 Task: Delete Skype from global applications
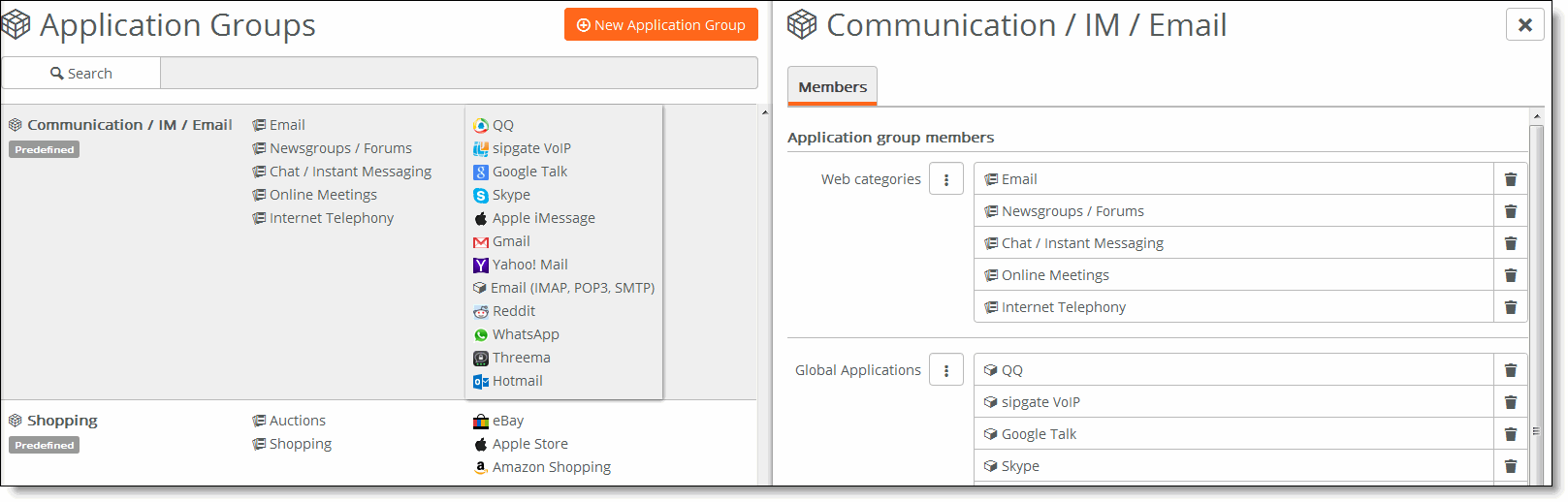[1510, 466]
